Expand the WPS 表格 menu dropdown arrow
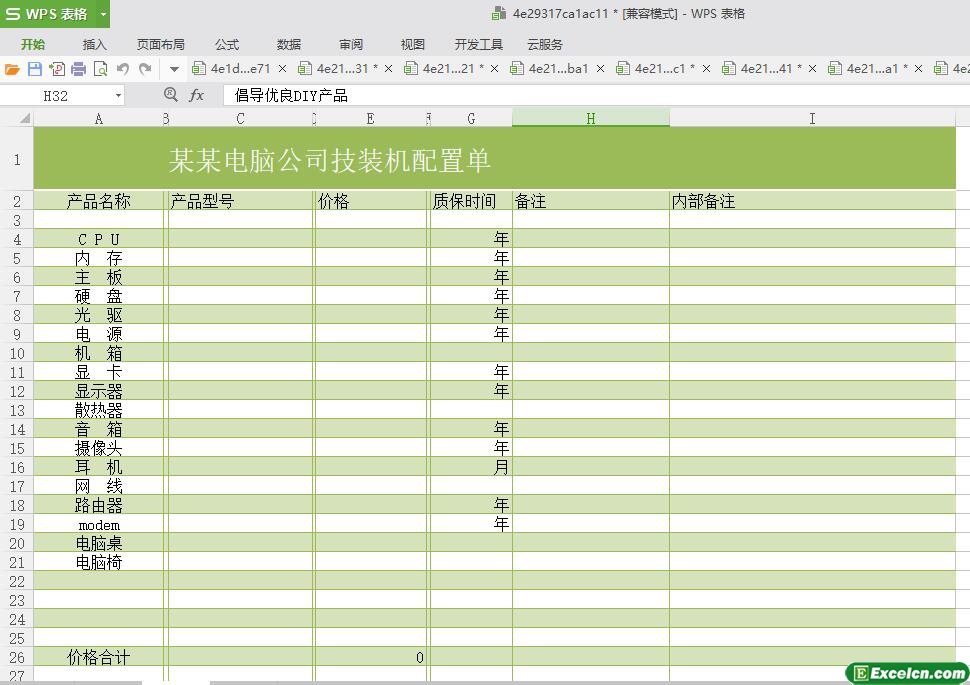 pos(103,14)
